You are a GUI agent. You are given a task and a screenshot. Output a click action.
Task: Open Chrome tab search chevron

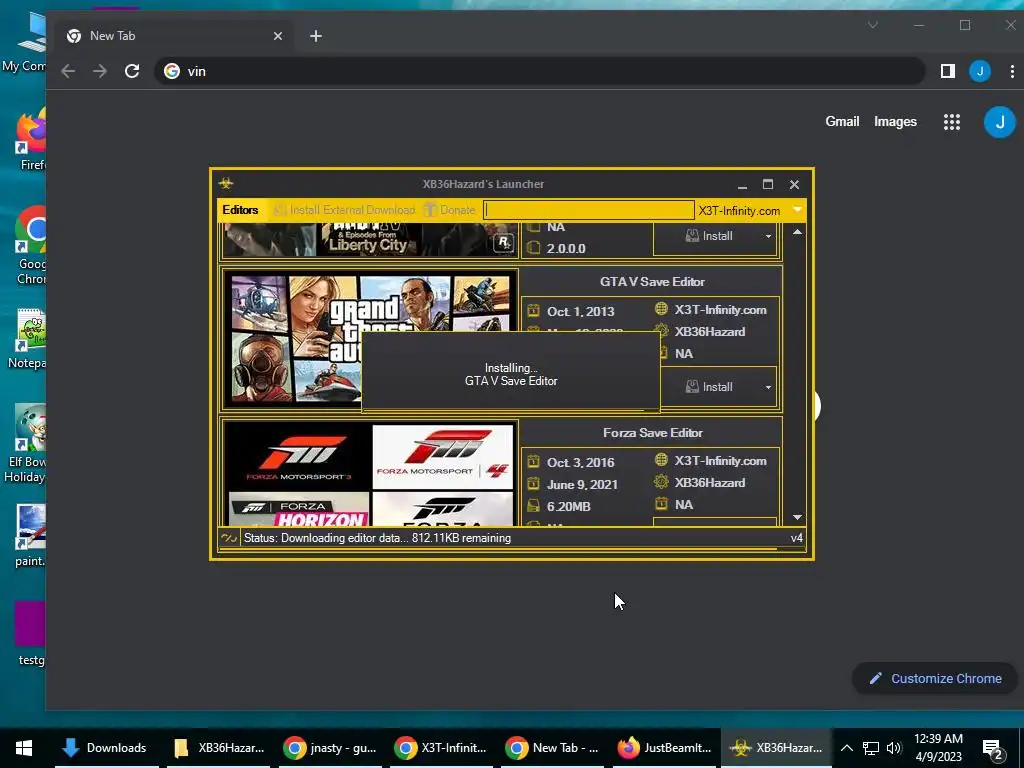872,25
